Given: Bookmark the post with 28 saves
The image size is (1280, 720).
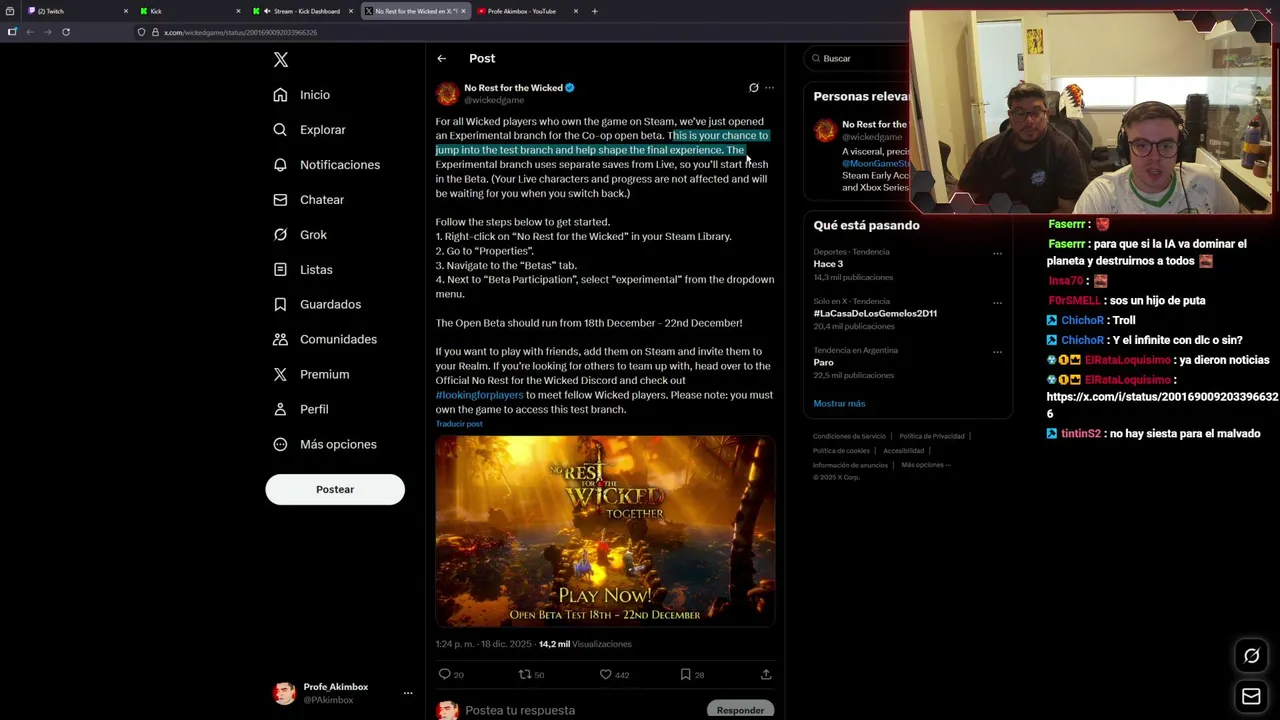Looking at the screenshot, I should [692, 675].
